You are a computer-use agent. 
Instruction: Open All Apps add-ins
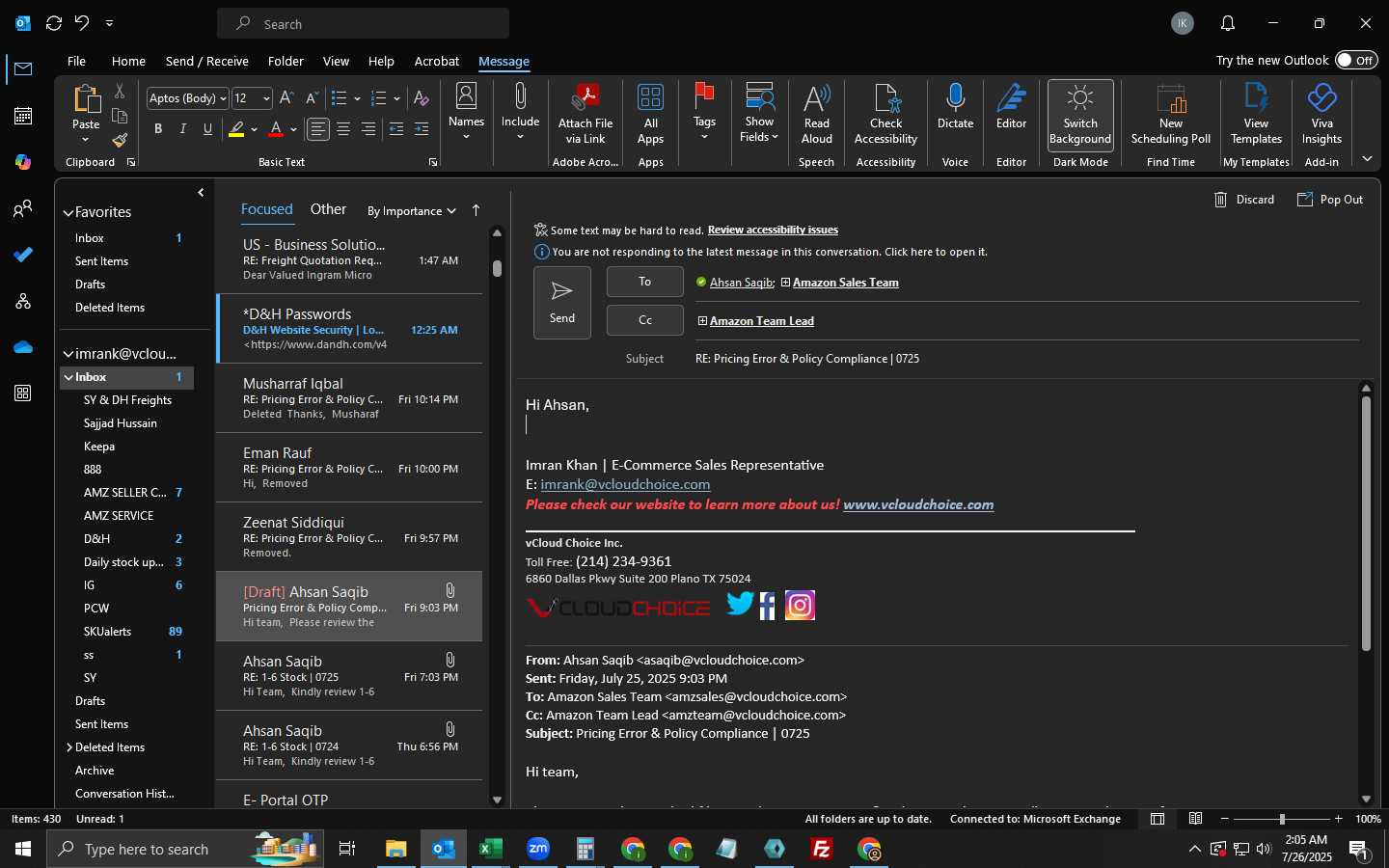click(651, 114)
